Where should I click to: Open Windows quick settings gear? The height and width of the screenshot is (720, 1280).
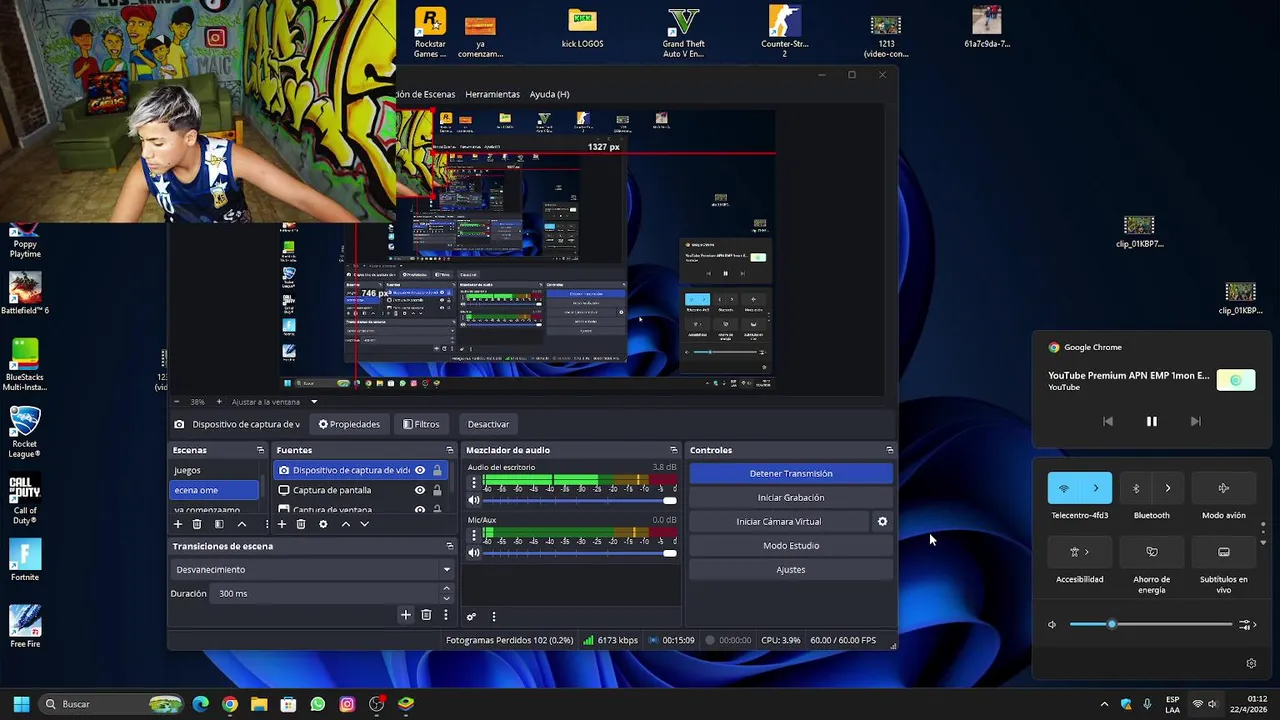(1251, 663)
